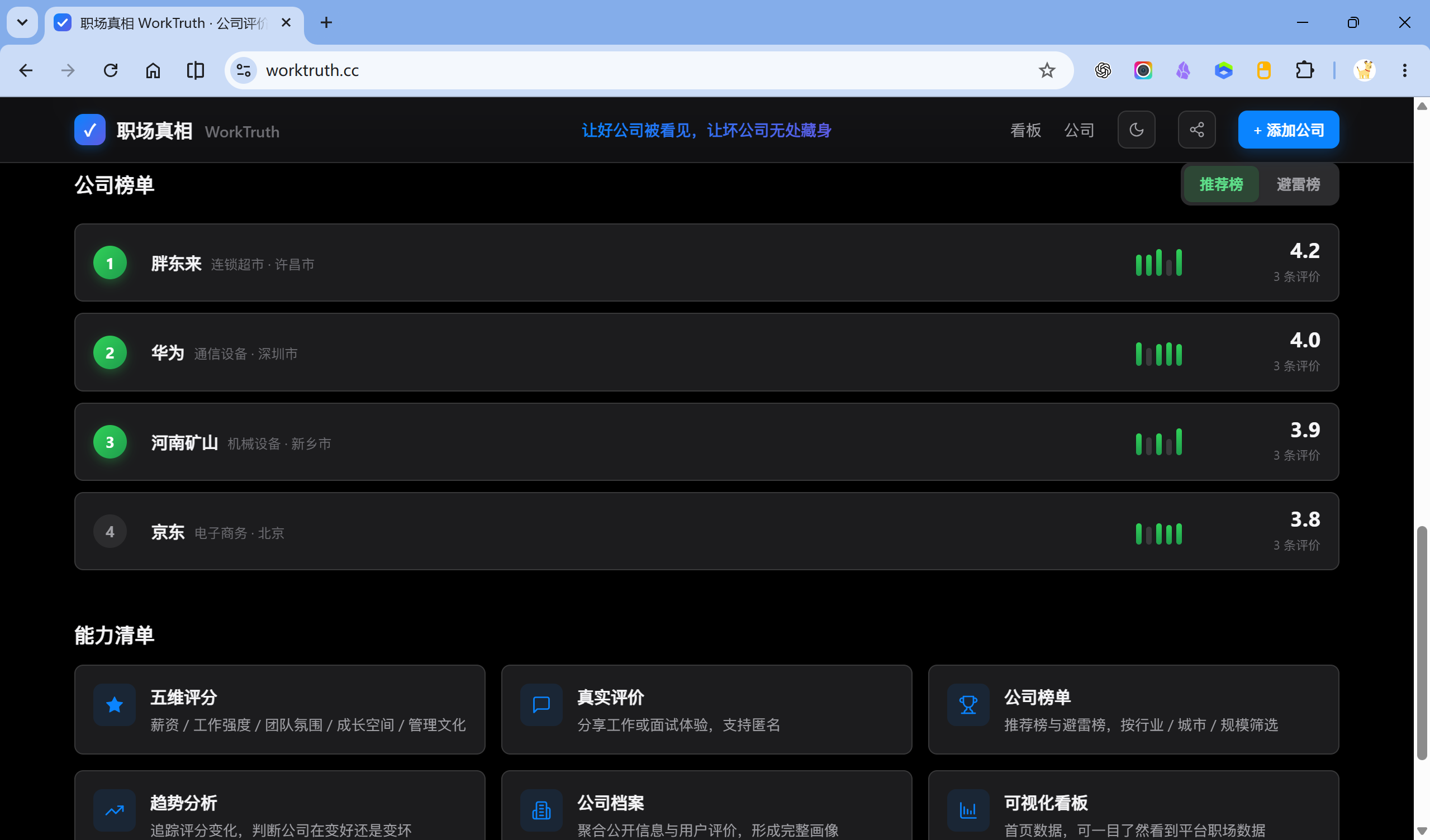Click the browser back arrow
1430x840 pixels.
26,70
